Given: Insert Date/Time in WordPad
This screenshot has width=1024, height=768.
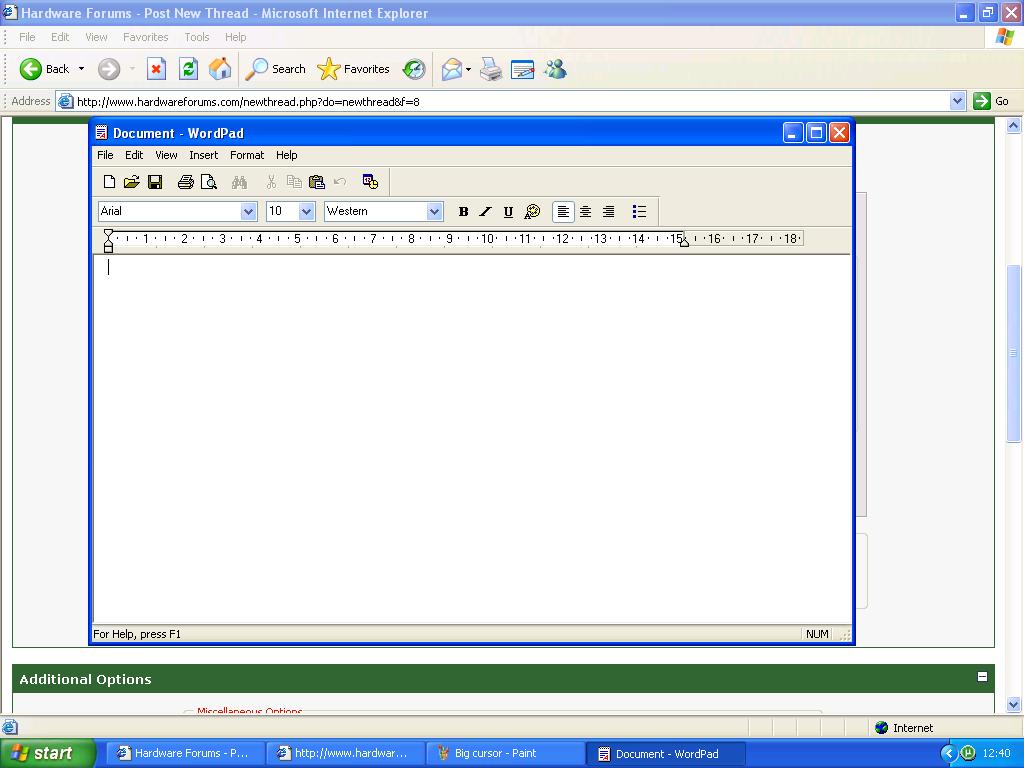Looking at the screenshot, I should tap(370, 182).
